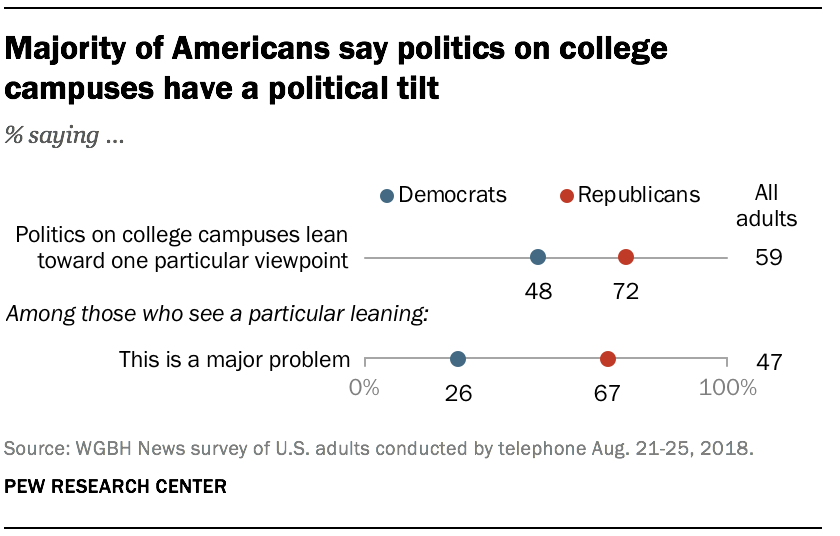840x536 pixels.
Task: Click the PEW RESEARCH CENTER label
Action: [x=116, y=487]
